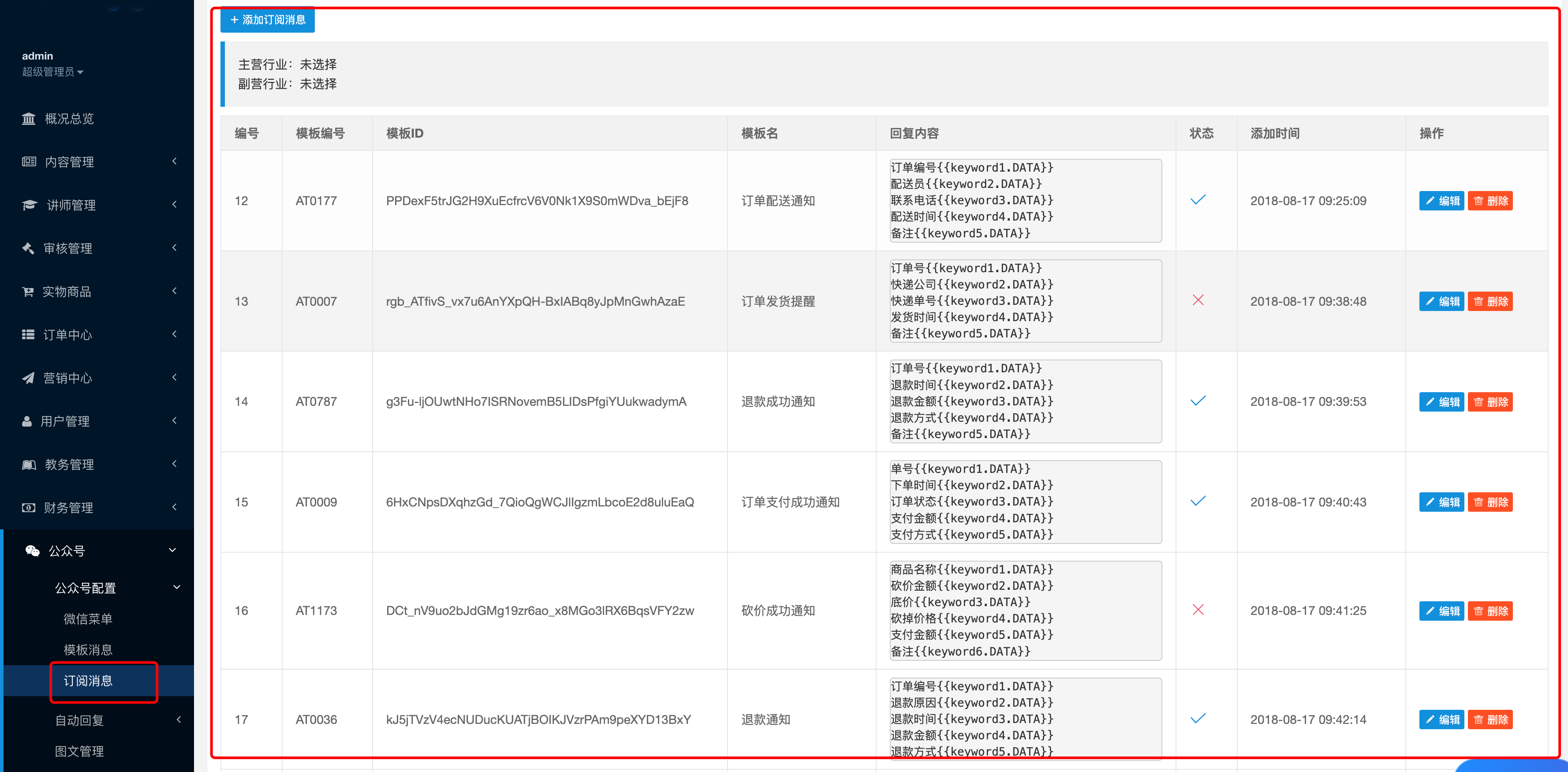
Task: Collapse the 公众号 menu chevron
Action: pos(173,550)
